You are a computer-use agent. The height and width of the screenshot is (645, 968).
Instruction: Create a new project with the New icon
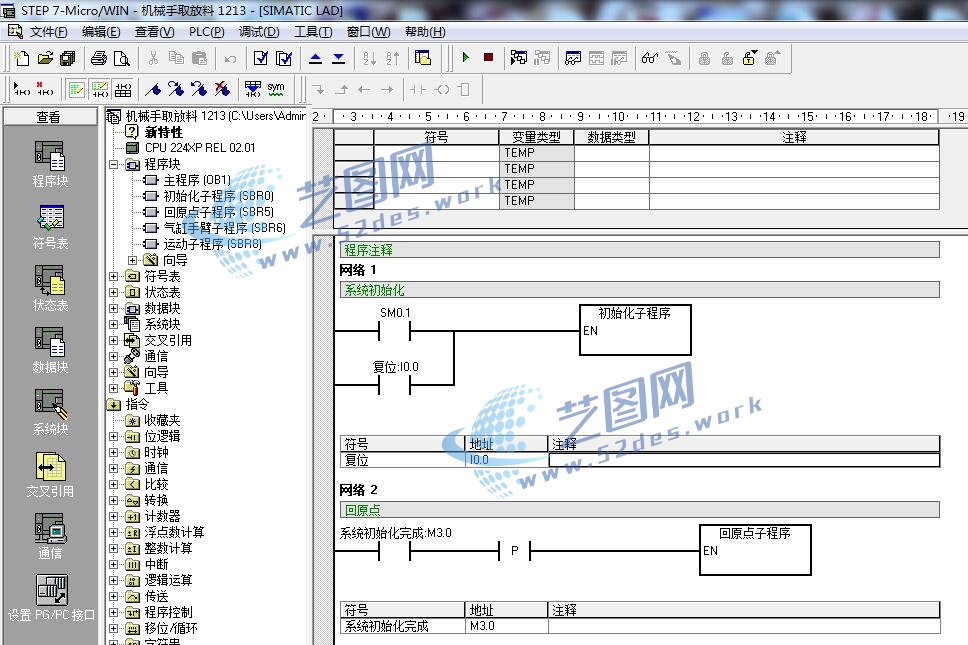pos(22,59)
